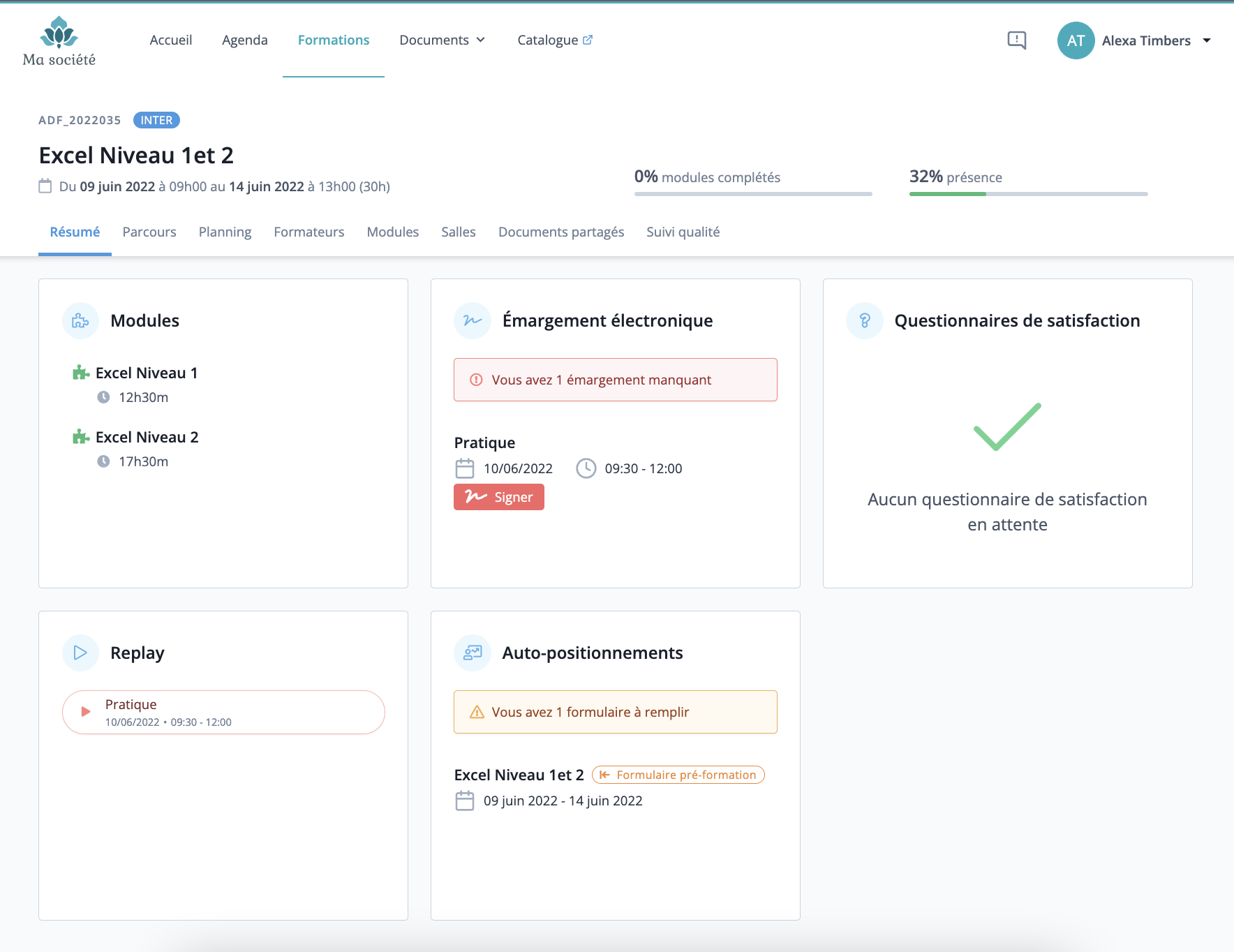
Task: Click the Ma société lotus logo
Action: [59, 41]
